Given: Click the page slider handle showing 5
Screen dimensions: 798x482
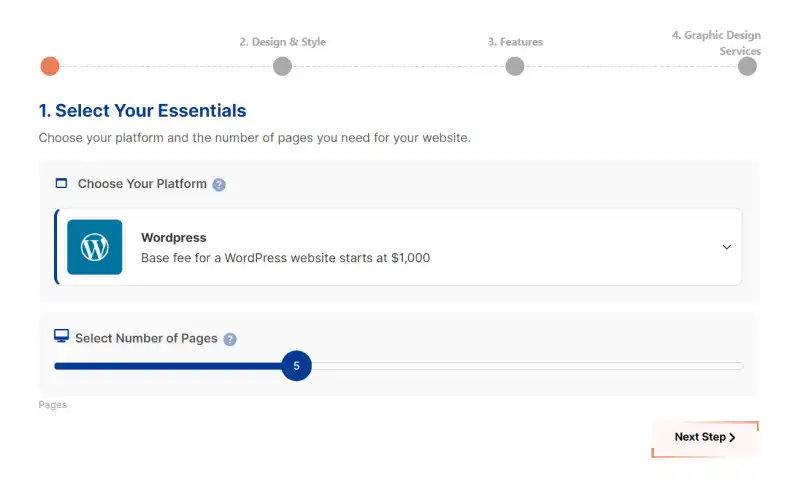Looking at the screenshot, I should (x=296, y=366).
